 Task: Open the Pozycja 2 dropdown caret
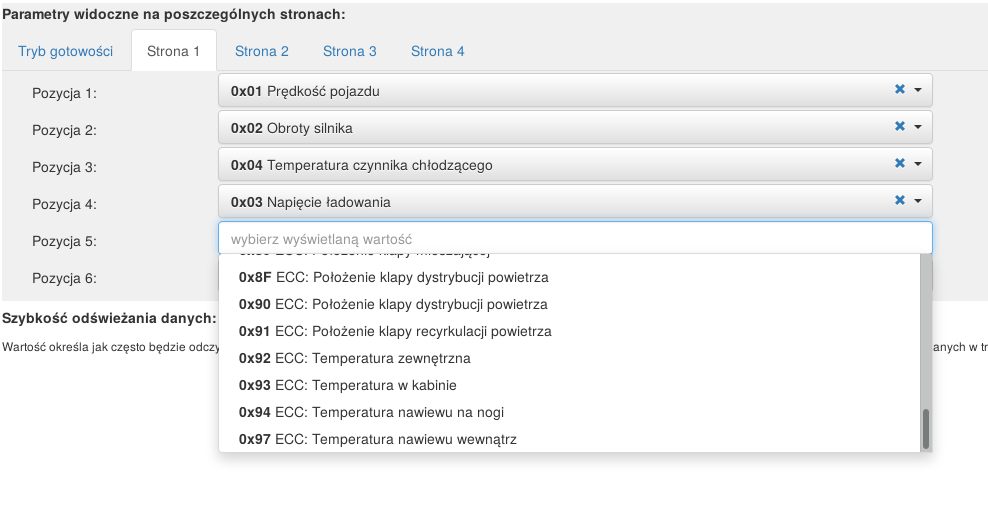point(918,128)
